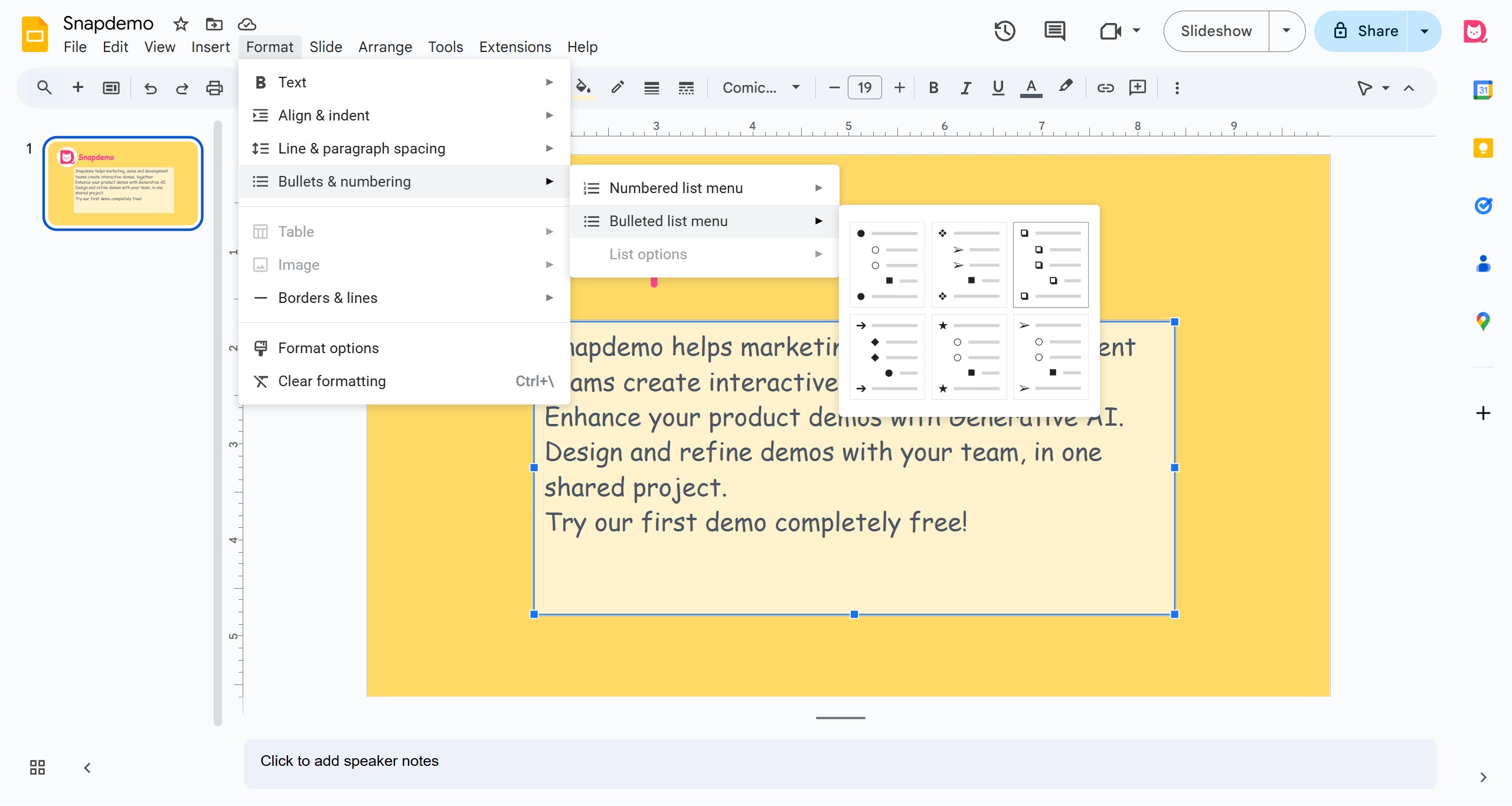Open Google Tasks from the side panel
The height and width of the screenshot is (806, 1512).
coord(1483,205)
